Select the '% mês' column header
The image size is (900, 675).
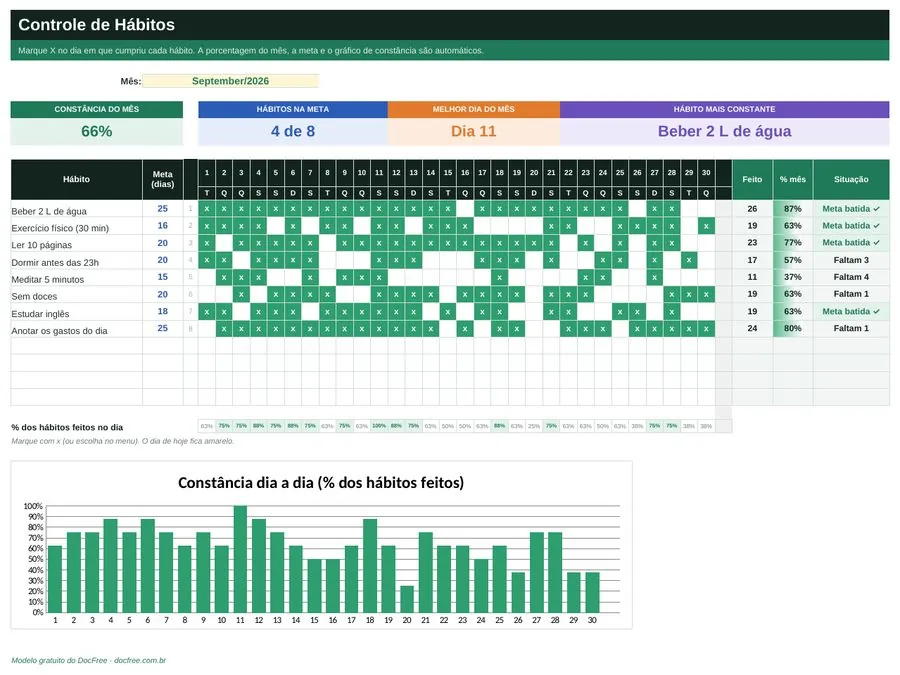(x=793, y=179)
